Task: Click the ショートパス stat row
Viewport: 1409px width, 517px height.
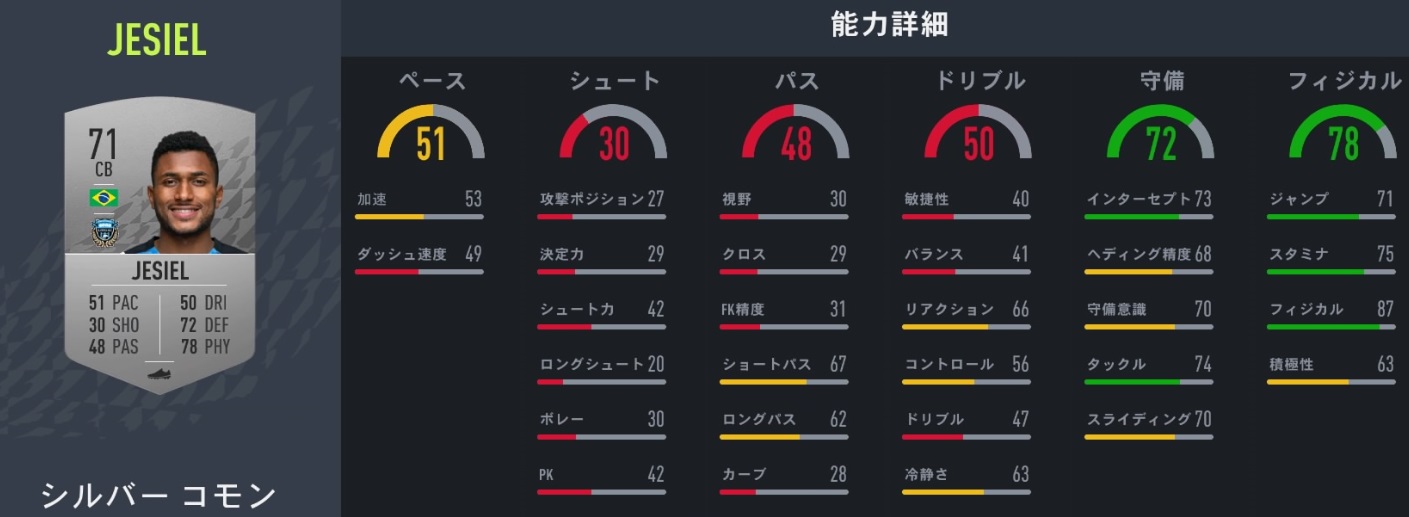Action: (x=784, y=365)
